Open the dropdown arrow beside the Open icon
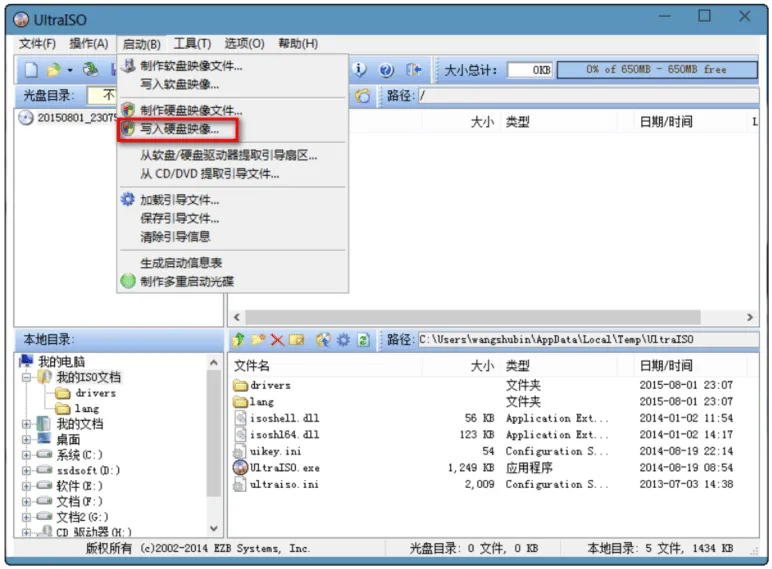The width and height of the screenshot is (772, 569). pyautogui.click(x=70, y=70)
